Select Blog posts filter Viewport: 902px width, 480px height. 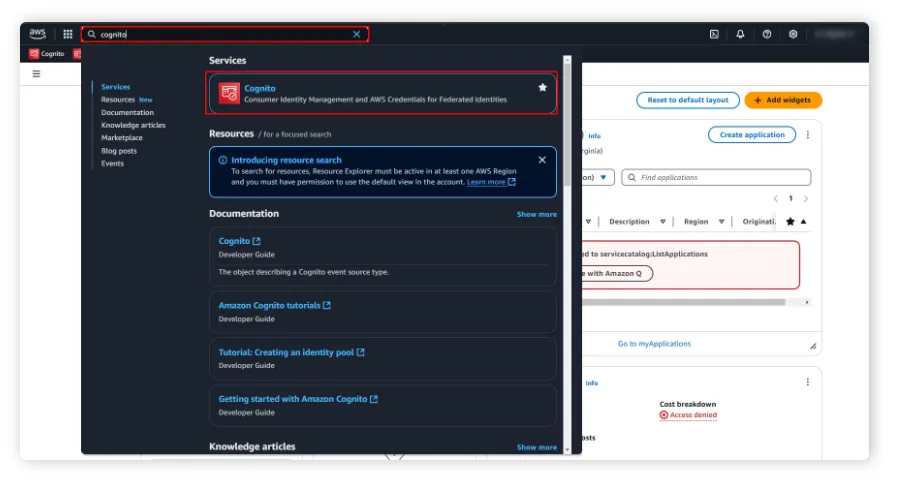119,151
